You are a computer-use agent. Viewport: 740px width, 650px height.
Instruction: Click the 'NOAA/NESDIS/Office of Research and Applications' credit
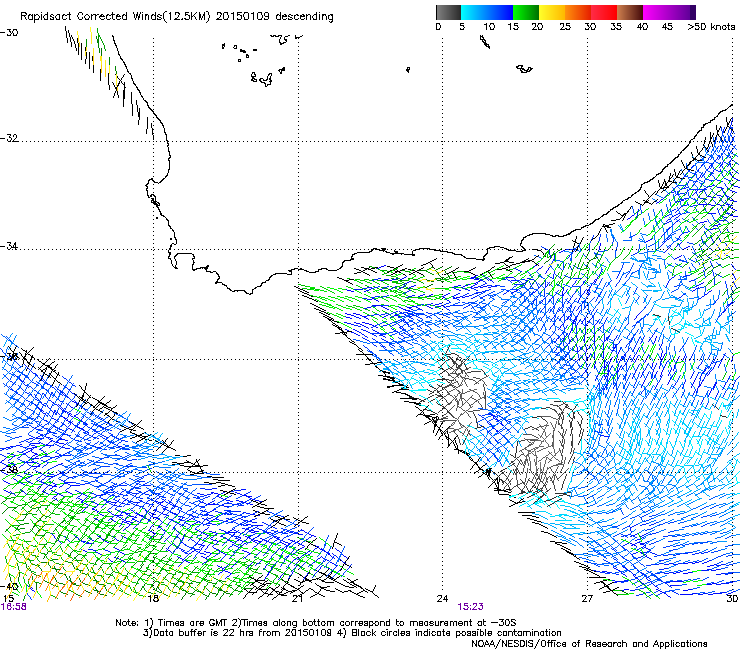[x=589, y=644]
